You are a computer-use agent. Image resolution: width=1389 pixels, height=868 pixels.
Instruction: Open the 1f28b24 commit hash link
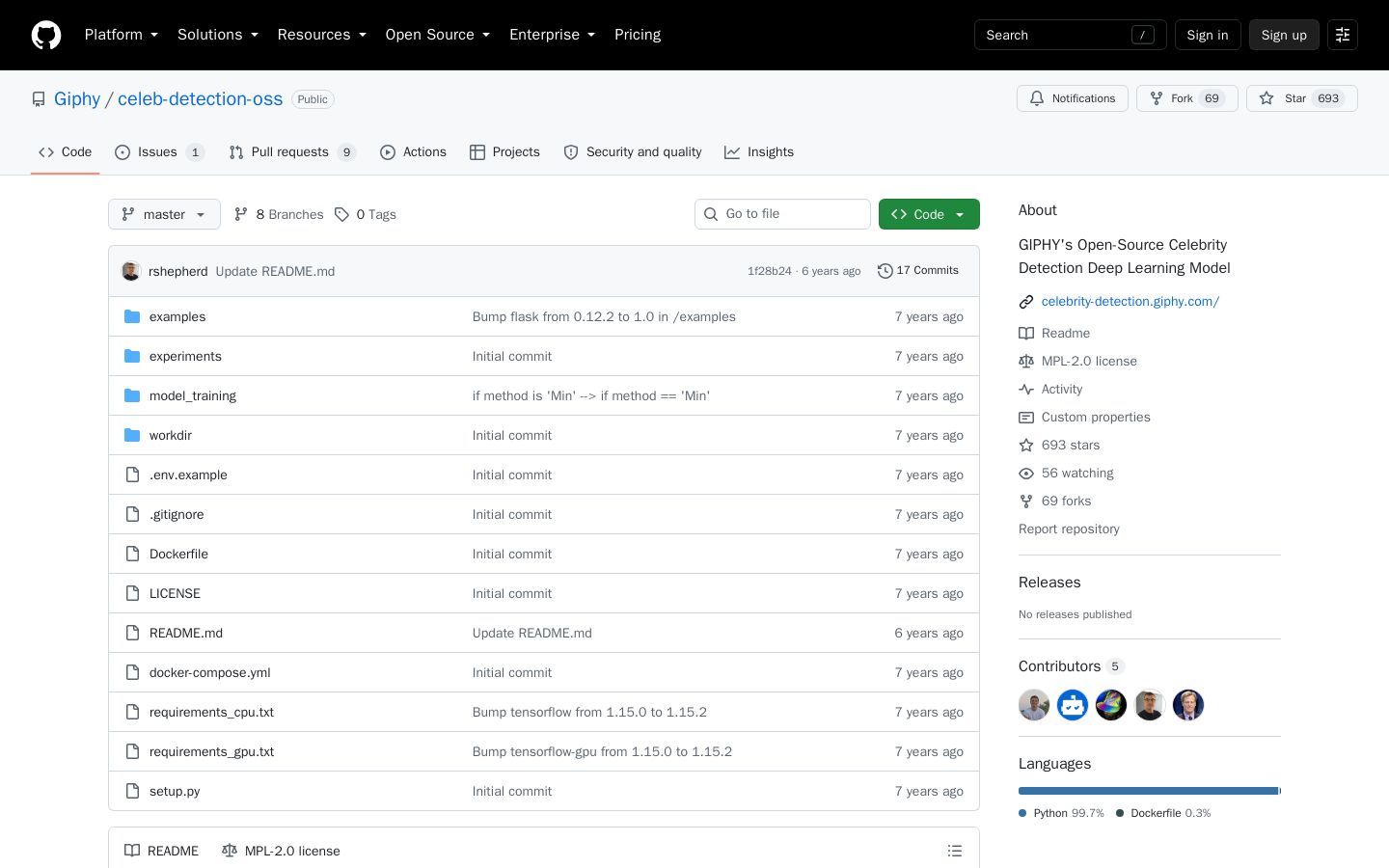point(770,271)
